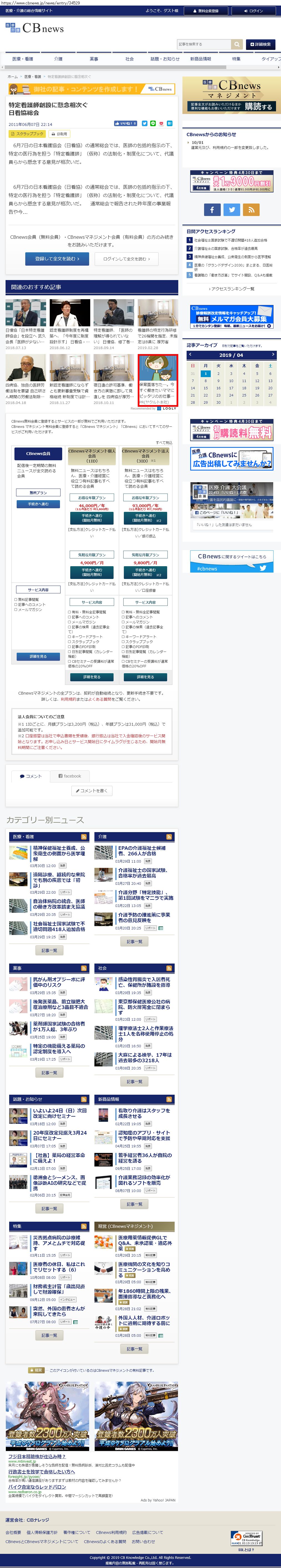Open the Twitter icon in sidebar
281x1568 pixels.
[x=232, y=209]
